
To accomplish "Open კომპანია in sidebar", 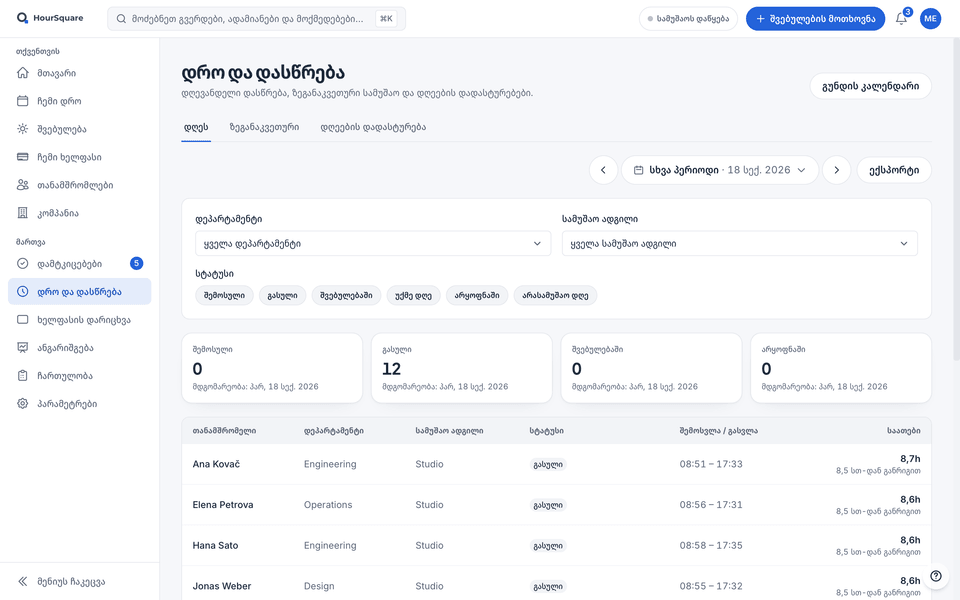I will click(80, 213).
